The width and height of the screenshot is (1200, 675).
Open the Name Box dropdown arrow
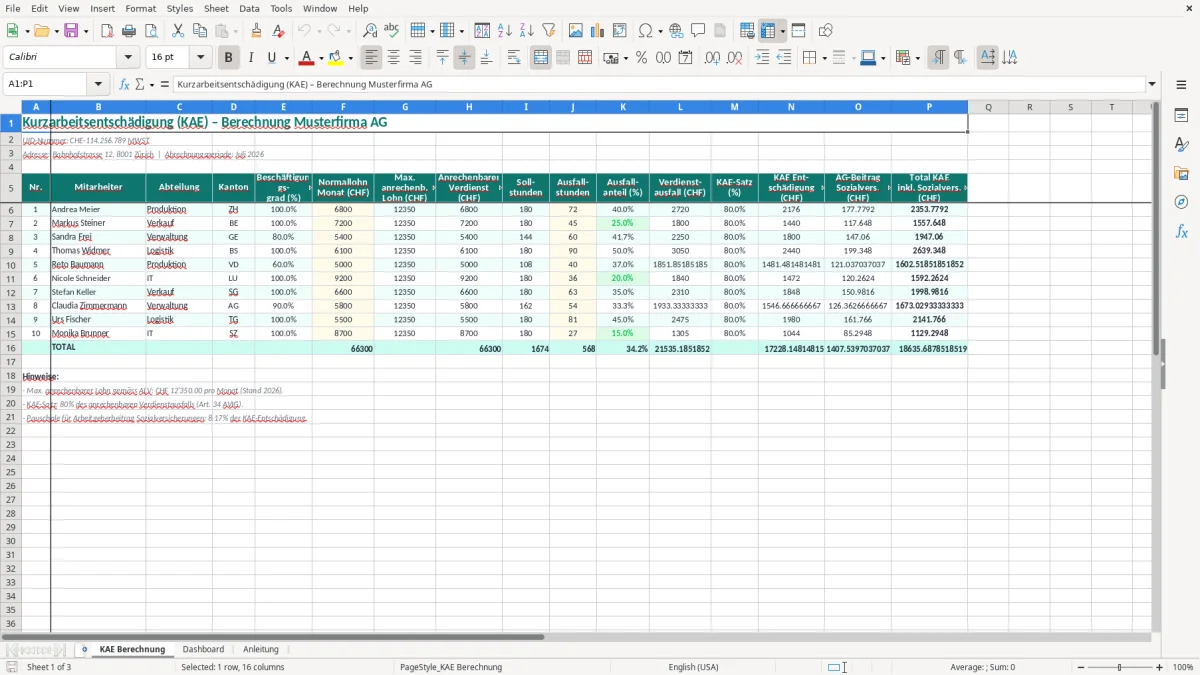[x=98, y=85]
